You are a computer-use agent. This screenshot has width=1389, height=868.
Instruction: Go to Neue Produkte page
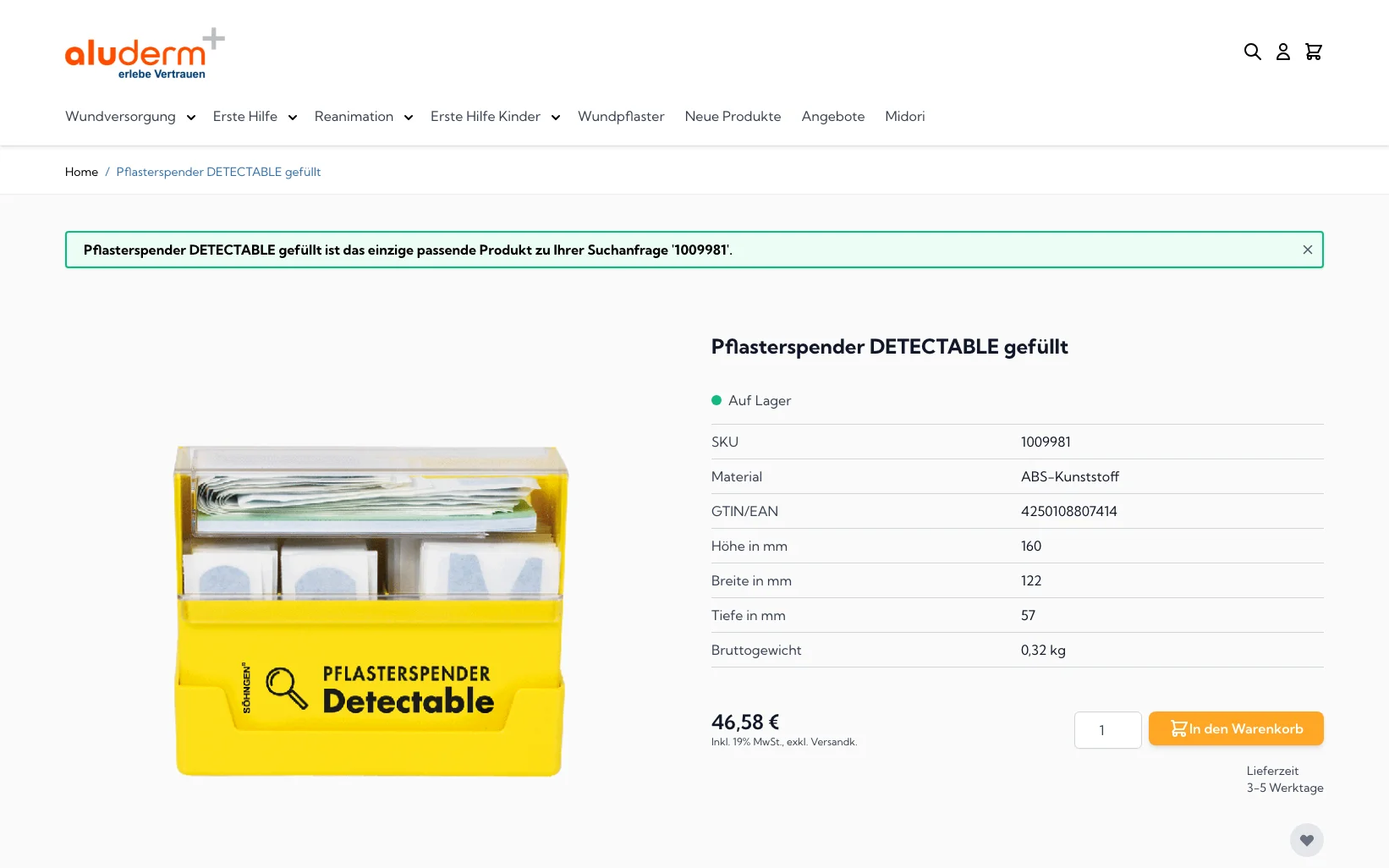[x=733, y=117]
